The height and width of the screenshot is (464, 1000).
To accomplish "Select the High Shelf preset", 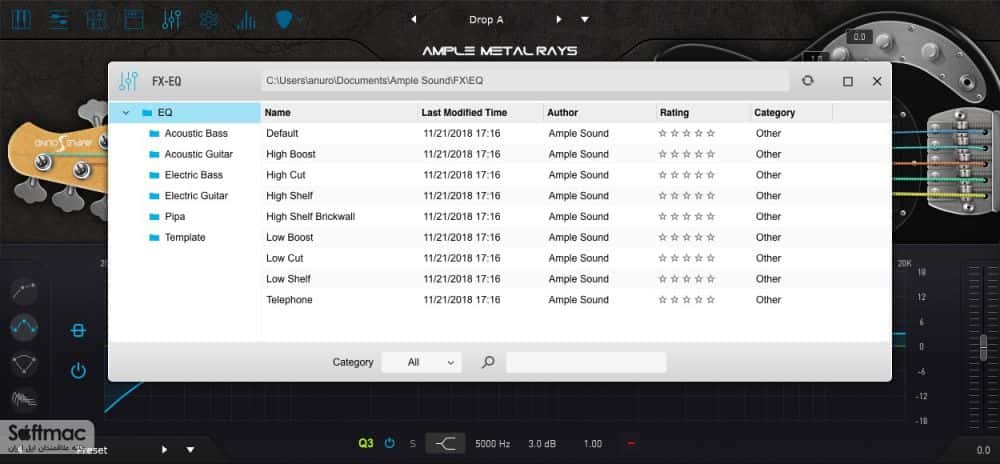I will (x=575, y=196).
